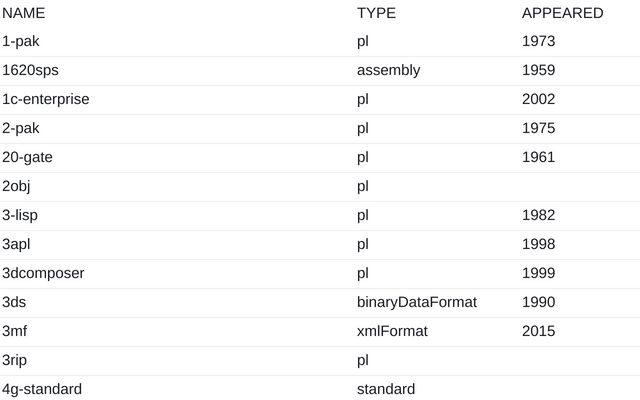Open the 3dcomposer entry
This screenshot has height=400, width=640.
[43, 274]
